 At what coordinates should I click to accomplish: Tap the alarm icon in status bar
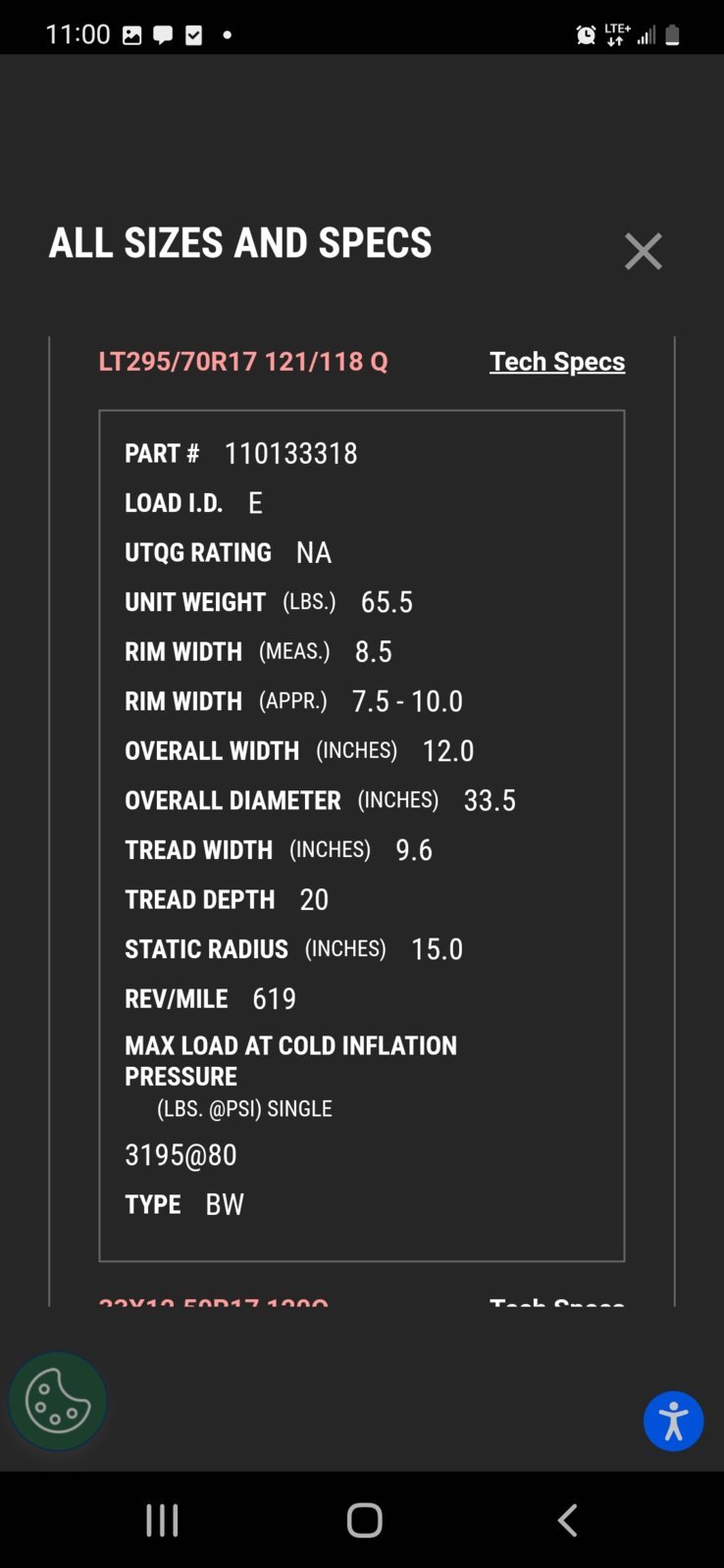pos(586,35)
